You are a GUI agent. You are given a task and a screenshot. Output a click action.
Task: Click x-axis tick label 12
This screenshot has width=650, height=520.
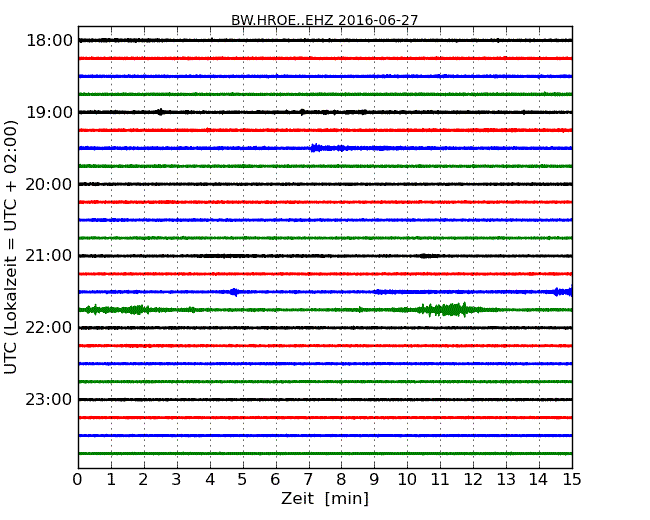(x=473, y=480)
